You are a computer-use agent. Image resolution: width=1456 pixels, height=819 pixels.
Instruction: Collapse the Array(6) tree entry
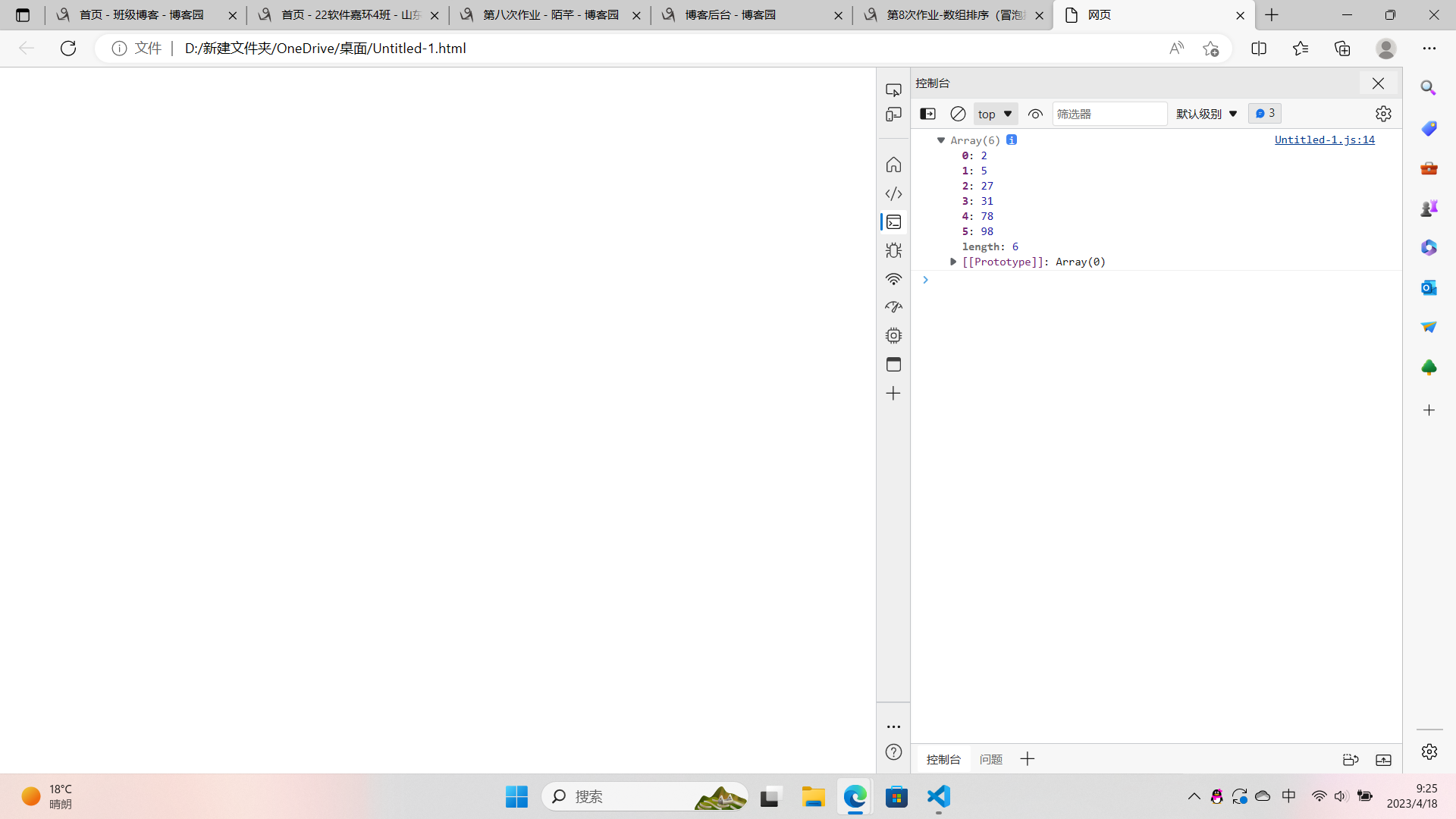[x=941, y=140]
